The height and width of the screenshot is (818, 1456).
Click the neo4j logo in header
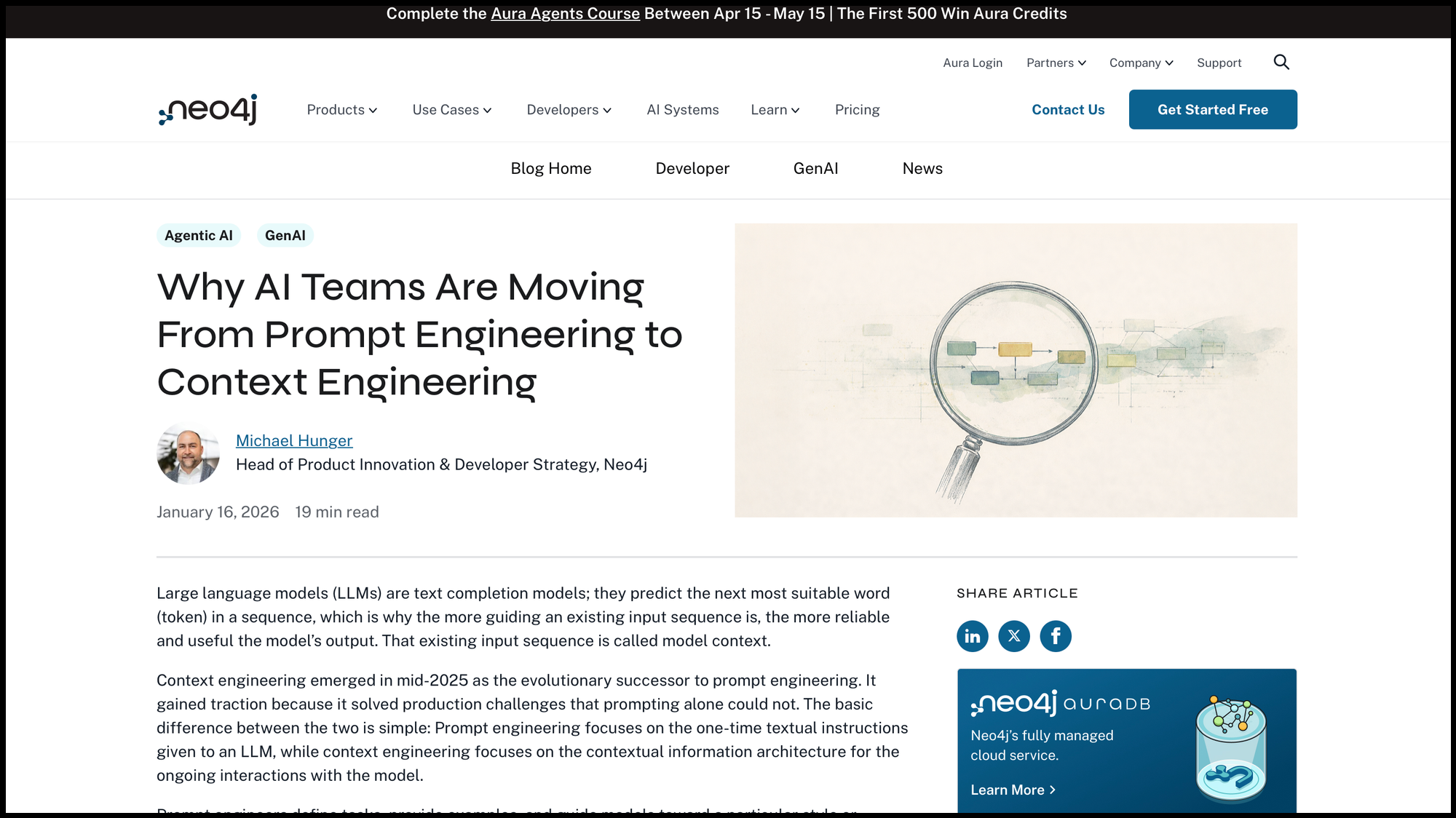click(208, 110)
